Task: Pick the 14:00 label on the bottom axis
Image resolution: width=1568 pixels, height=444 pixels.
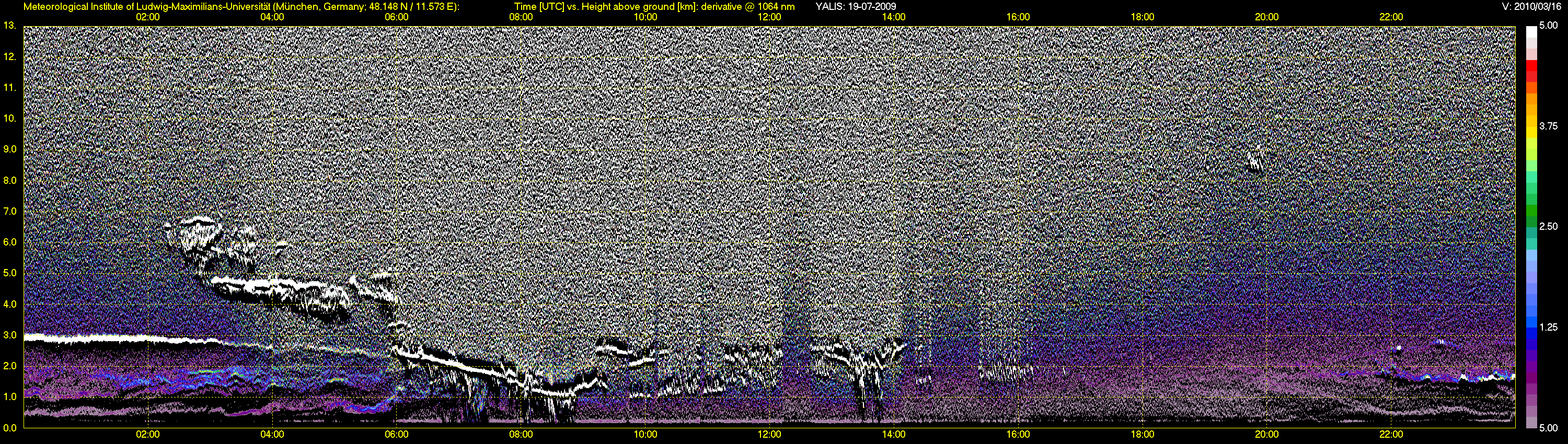Action: pos(894,434)
